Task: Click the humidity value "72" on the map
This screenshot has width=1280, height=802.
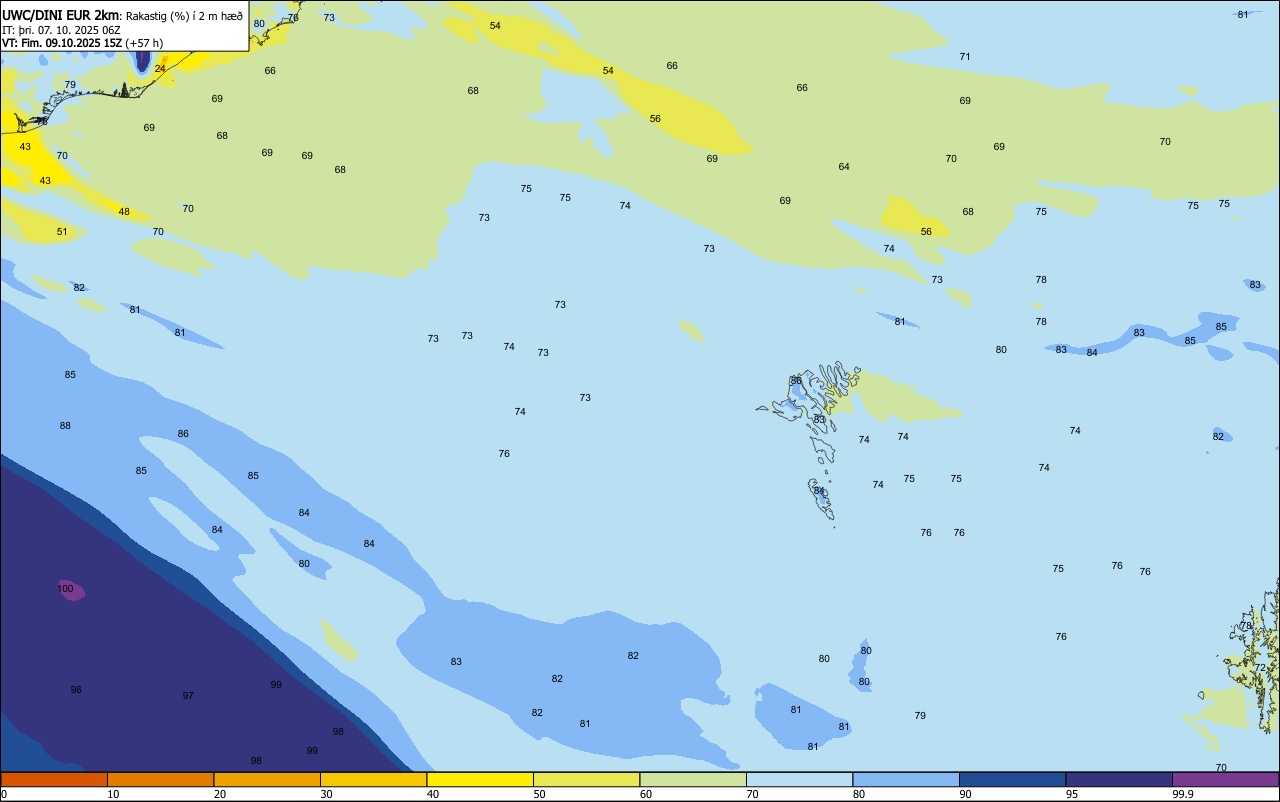Action: [1260, 668]
